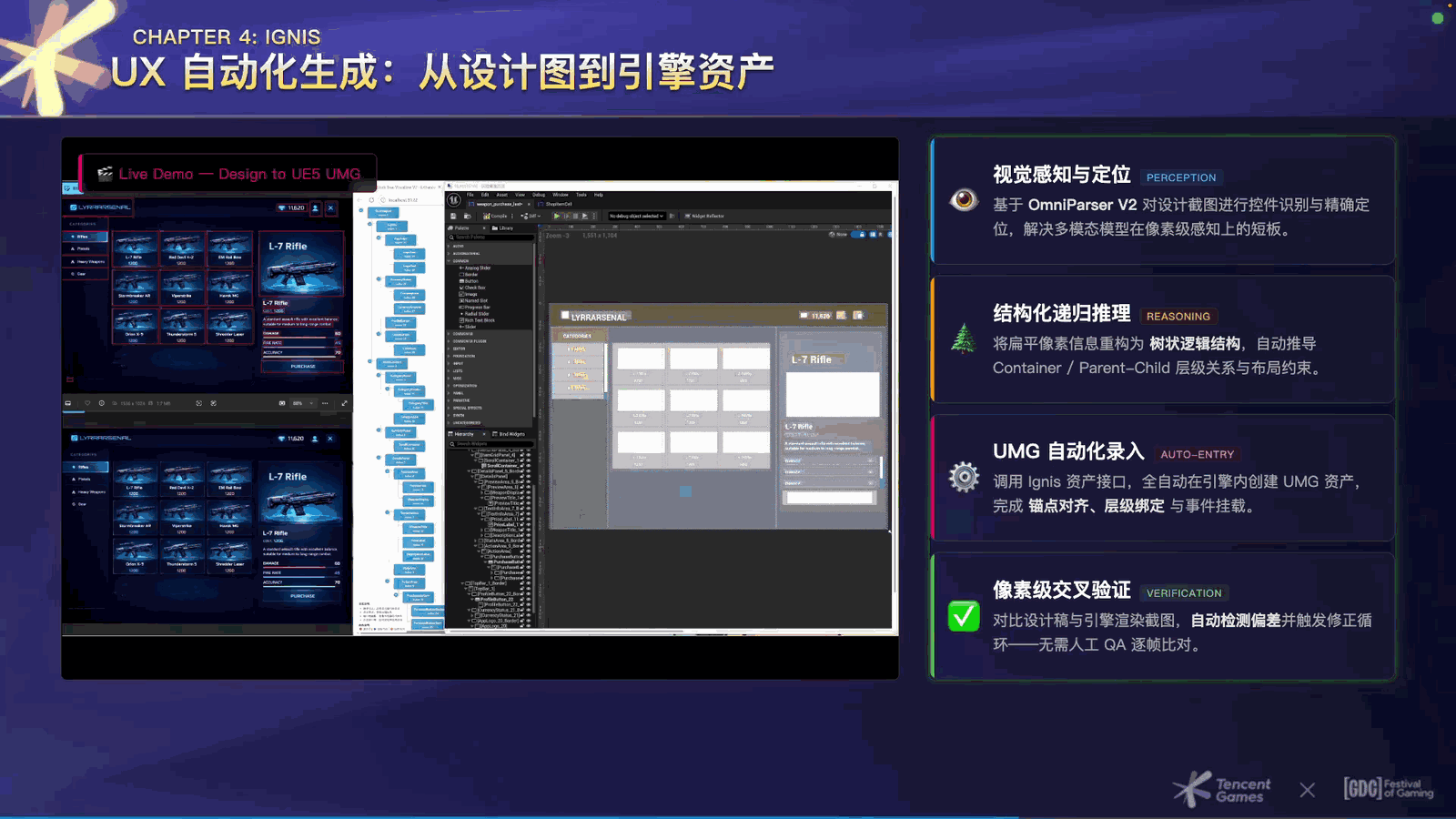The image size is (1456, 819).
Task: Open the Window menu in the Unreal editor
Action: pos(561,195)
